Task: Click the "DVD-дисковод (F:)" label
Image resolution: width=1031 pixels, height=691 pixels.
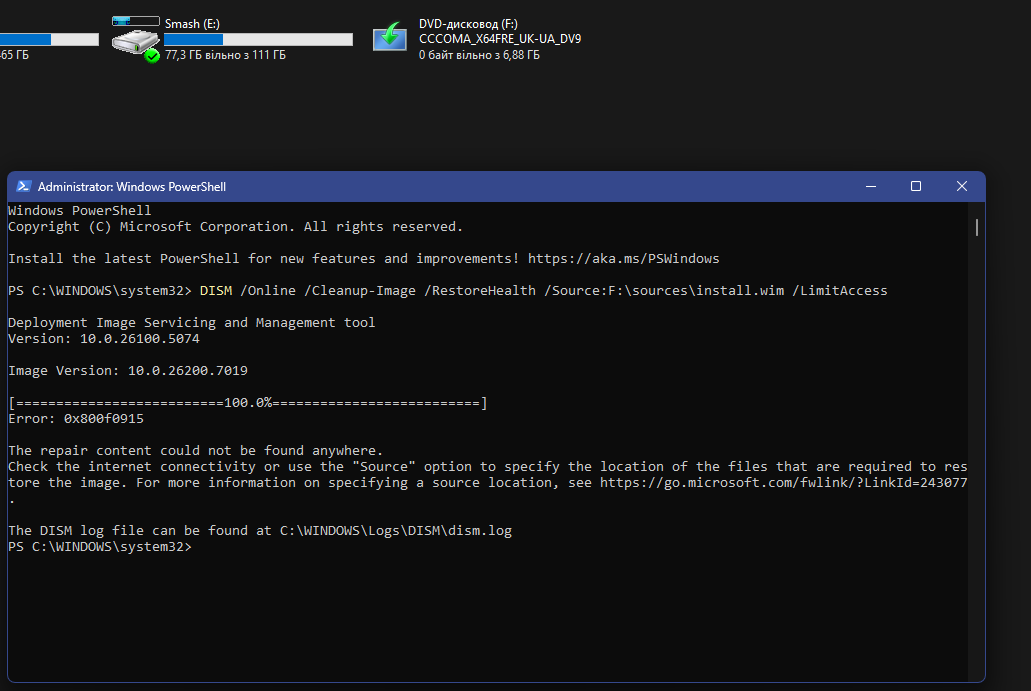Action: pyautogui.click(x=468, y=24)
